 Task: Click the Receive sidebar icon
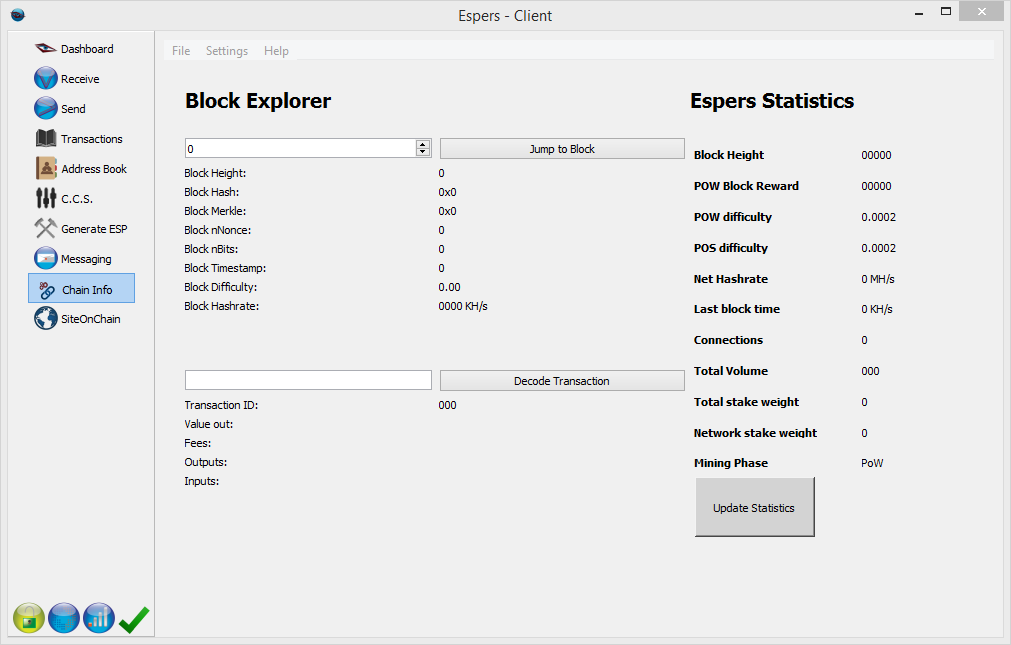pyautogui.click(x=46, y=79)
